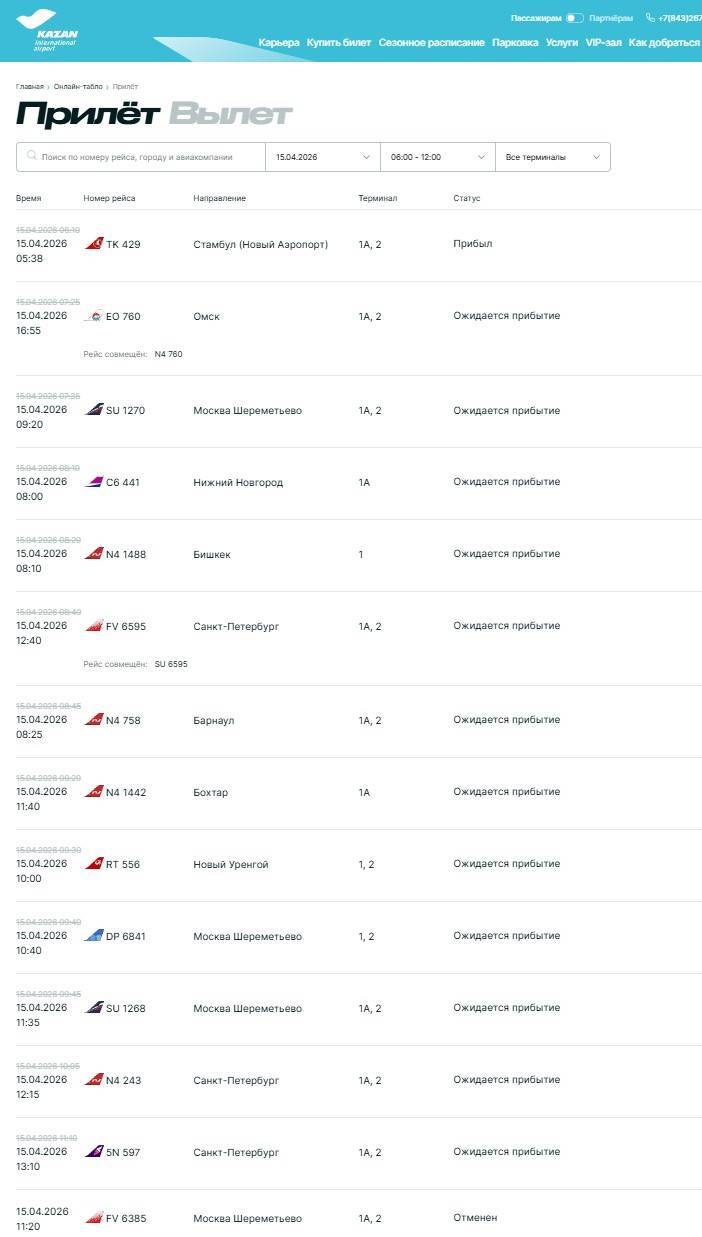
Task: Expand the 06:00 - 12:00 time range dropdown
Action: [437, 157]
